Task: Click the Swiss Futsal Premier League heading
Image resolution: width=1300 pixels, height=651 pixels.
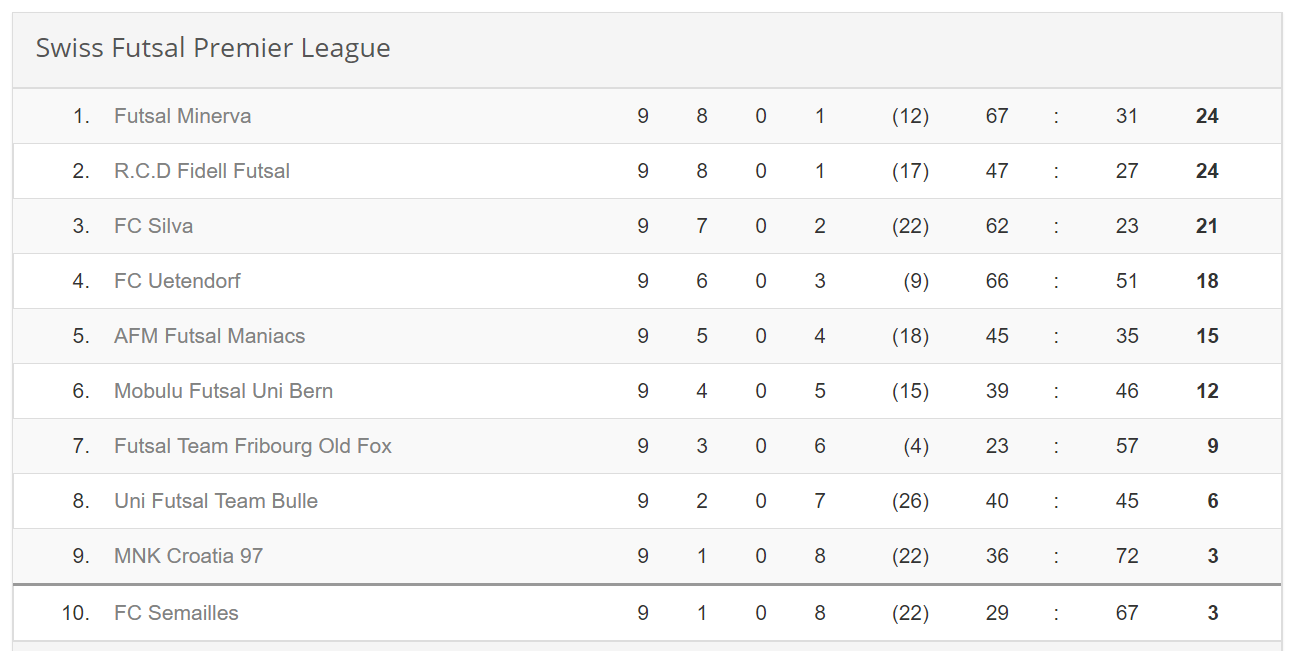Action: [x=213, y=48]
